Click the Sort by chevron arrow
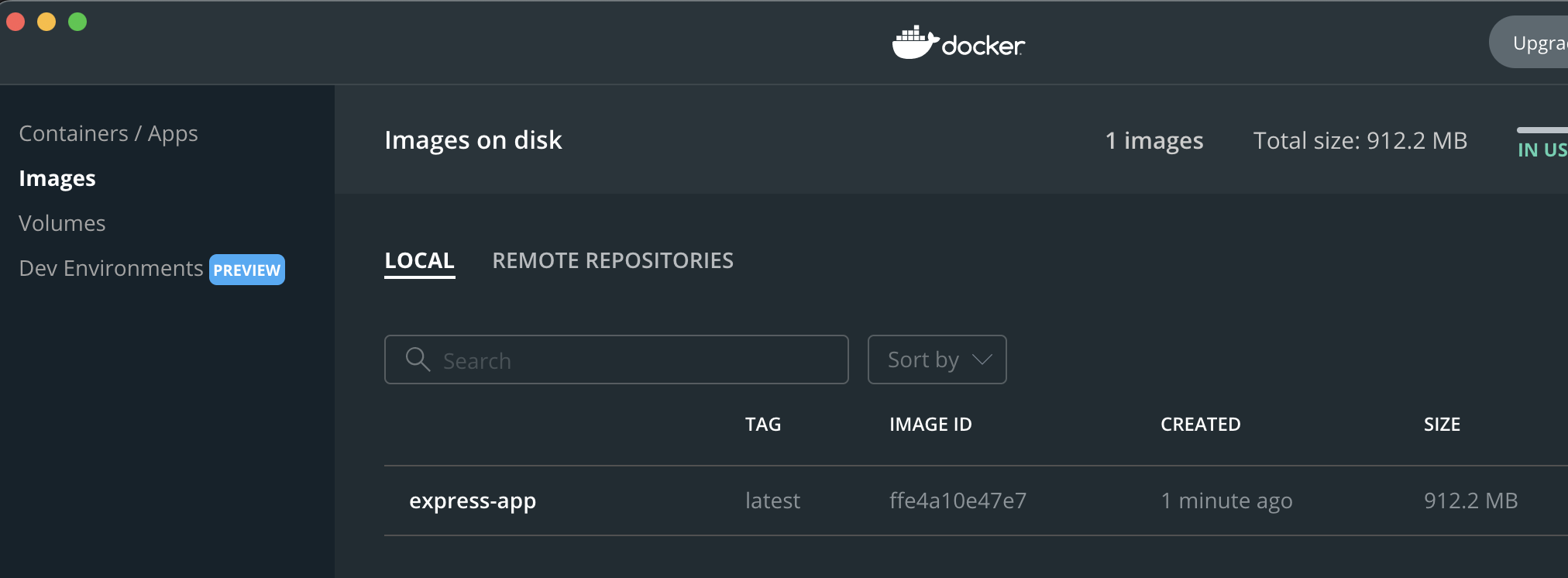The width and height of the screenshot is (1568, 578). [x=982, y=360]
